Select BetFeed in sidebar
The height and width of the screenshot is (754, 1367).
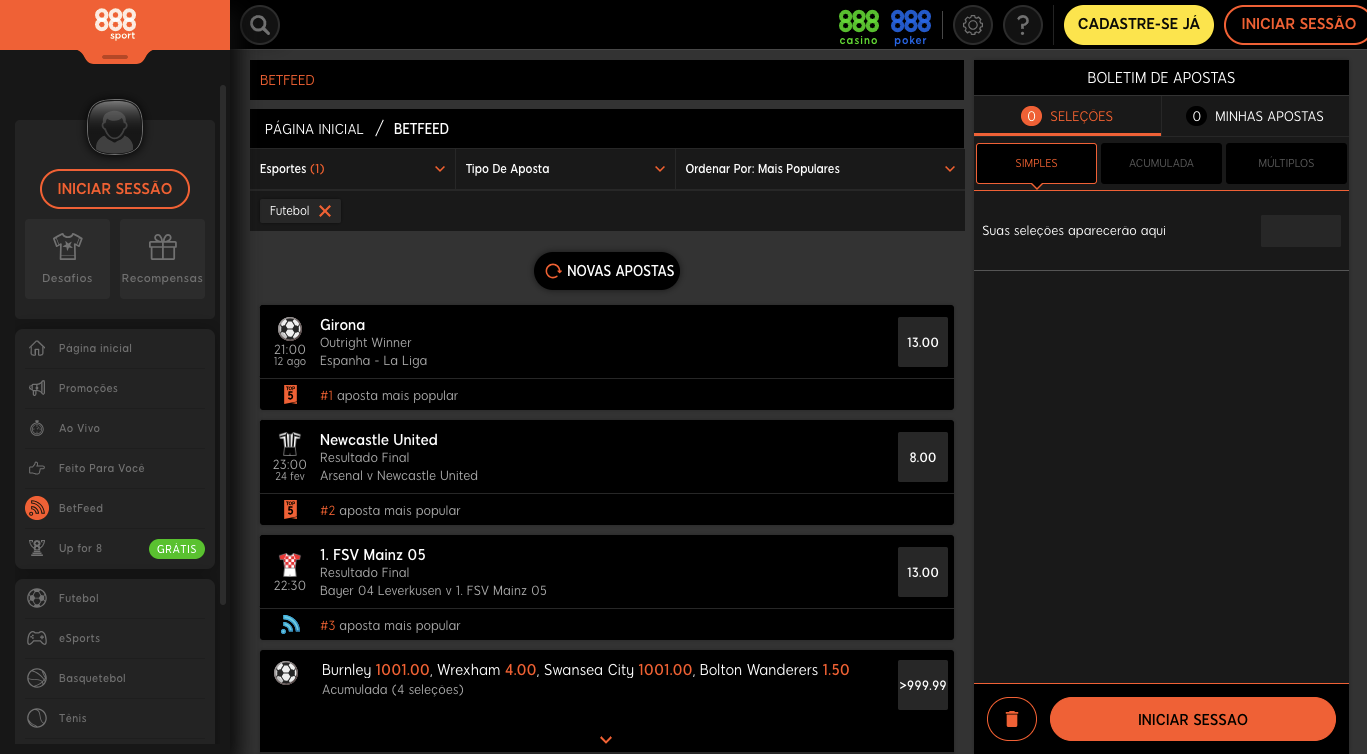click(115, 508)
